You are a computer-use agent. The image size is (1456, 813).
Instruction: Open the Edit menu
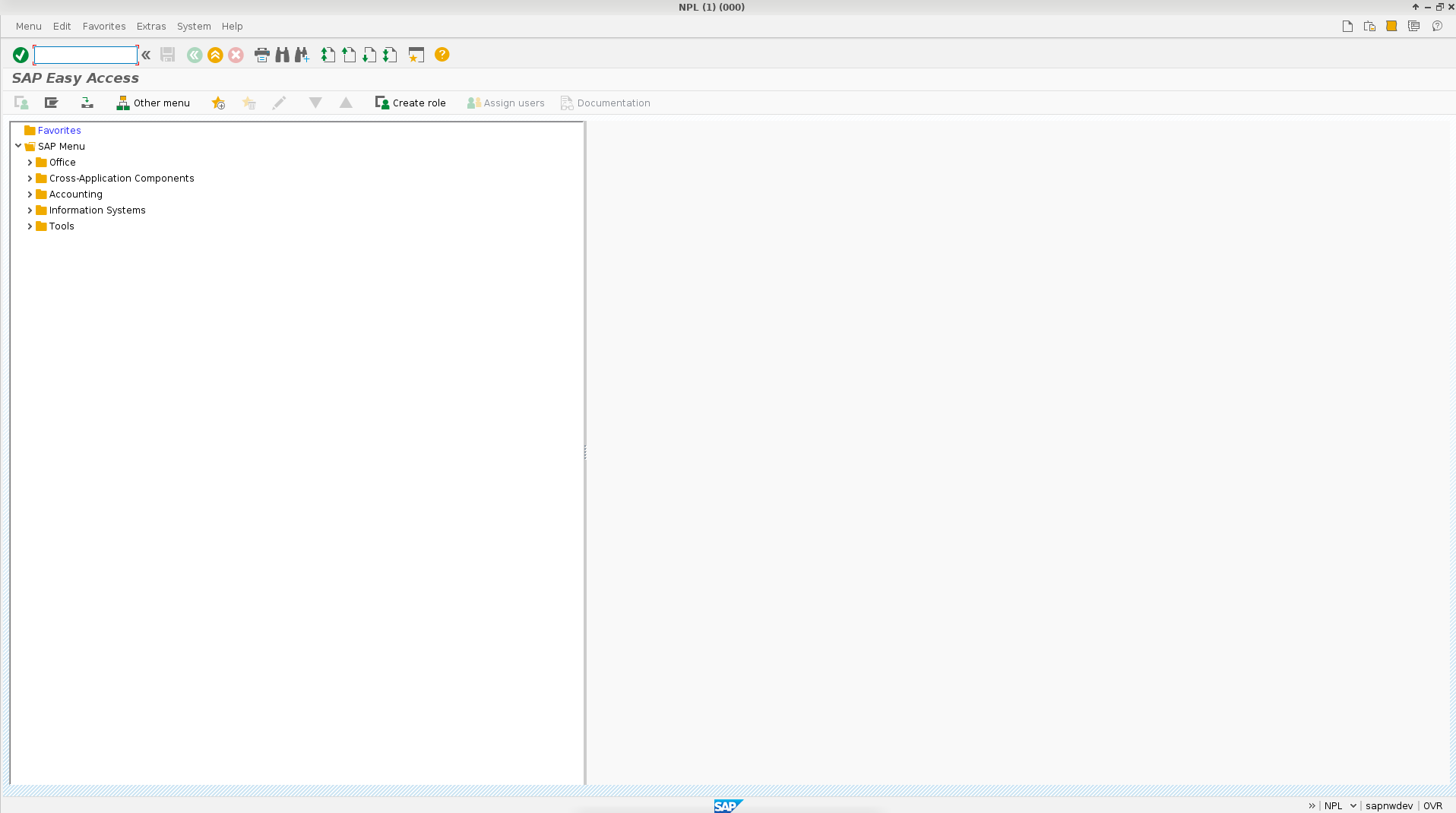click(62, 26)
